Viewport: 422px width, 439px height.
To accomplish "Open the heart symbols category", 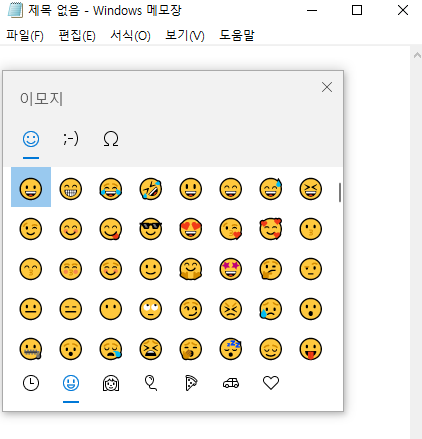I will [x=271, y=383].
